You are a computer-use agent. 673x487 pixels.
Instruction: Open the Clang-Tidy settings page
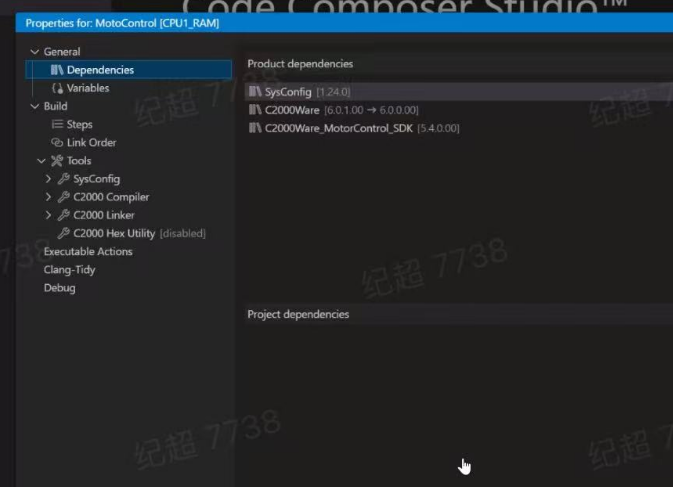70,269
